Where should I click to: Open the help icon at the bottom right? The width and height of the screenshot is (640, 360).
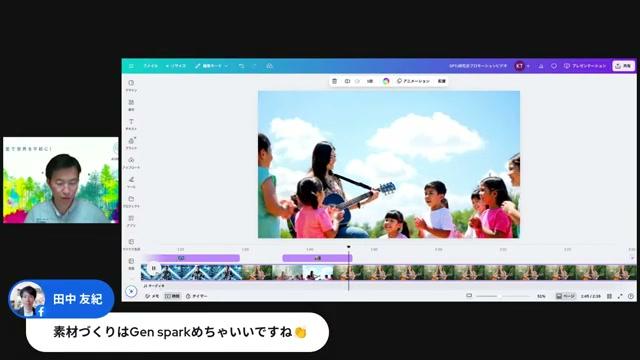pos(631,296)
